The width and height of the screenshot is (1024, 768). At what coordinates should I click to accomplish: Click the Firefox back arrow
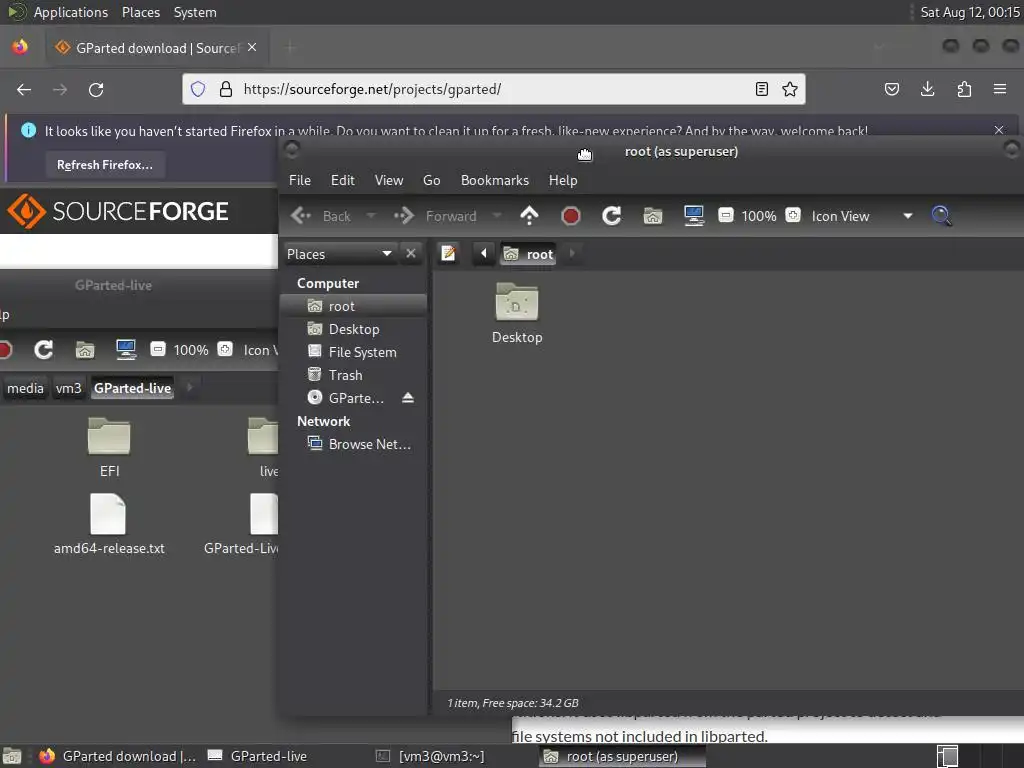click(24, 89)
